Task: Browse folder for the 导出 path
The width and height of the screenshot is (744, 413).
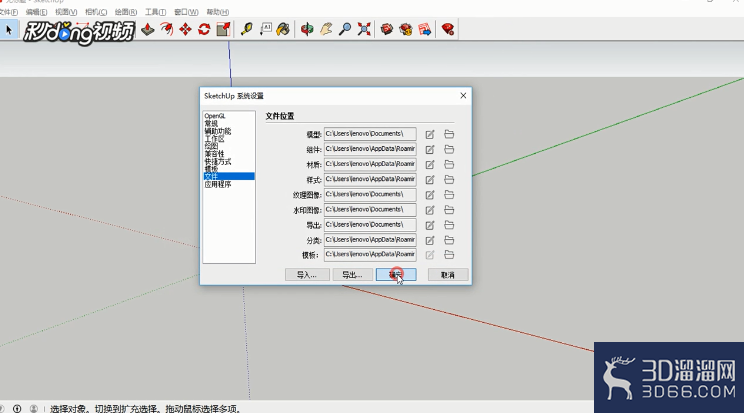Action: [449, 225]
